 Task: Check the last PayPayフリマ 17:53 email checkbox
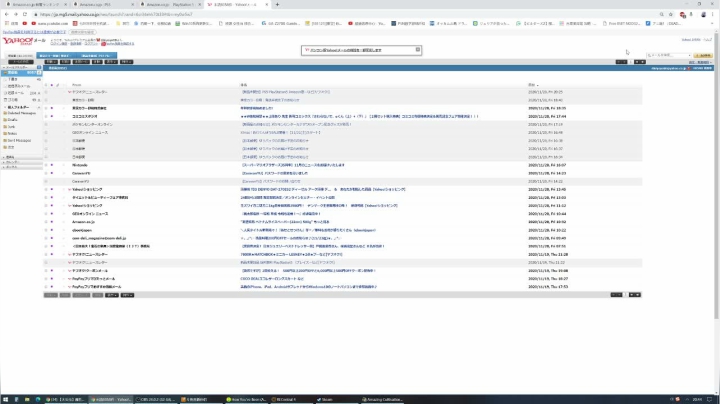click(46, 286)
